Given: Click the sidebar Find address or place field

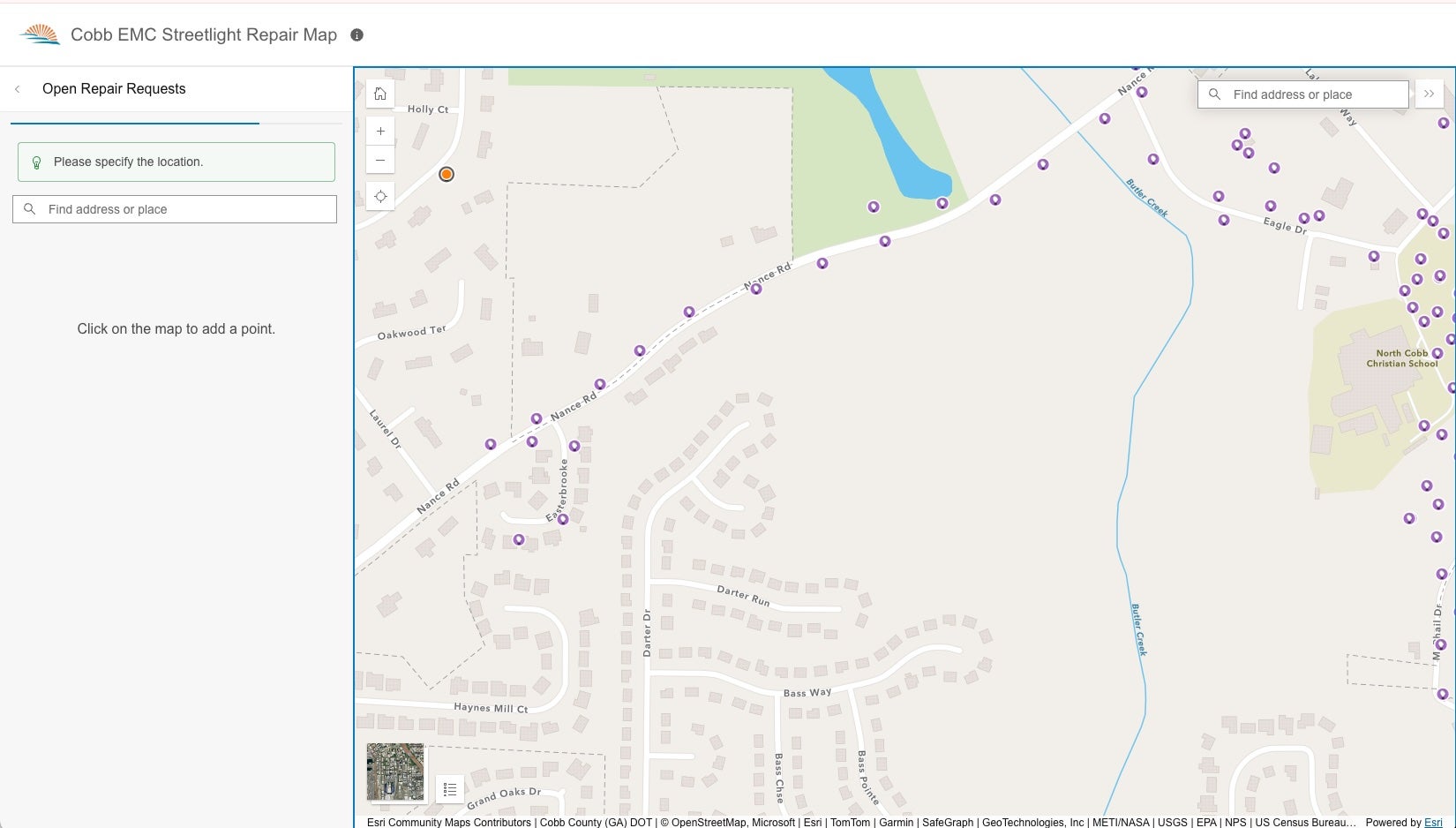Looking at the screenshot, I should tap(175, 209).
